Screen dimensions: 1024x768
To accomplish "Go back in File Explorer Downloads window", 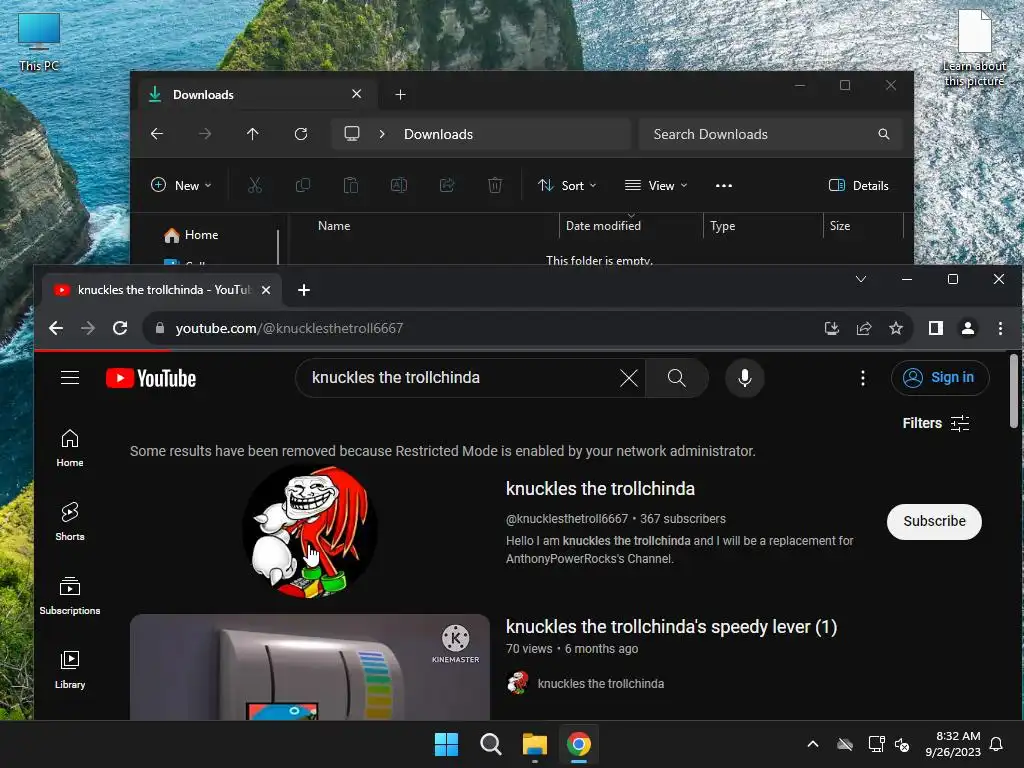I will pyautogui.click(x=157, y=134).
